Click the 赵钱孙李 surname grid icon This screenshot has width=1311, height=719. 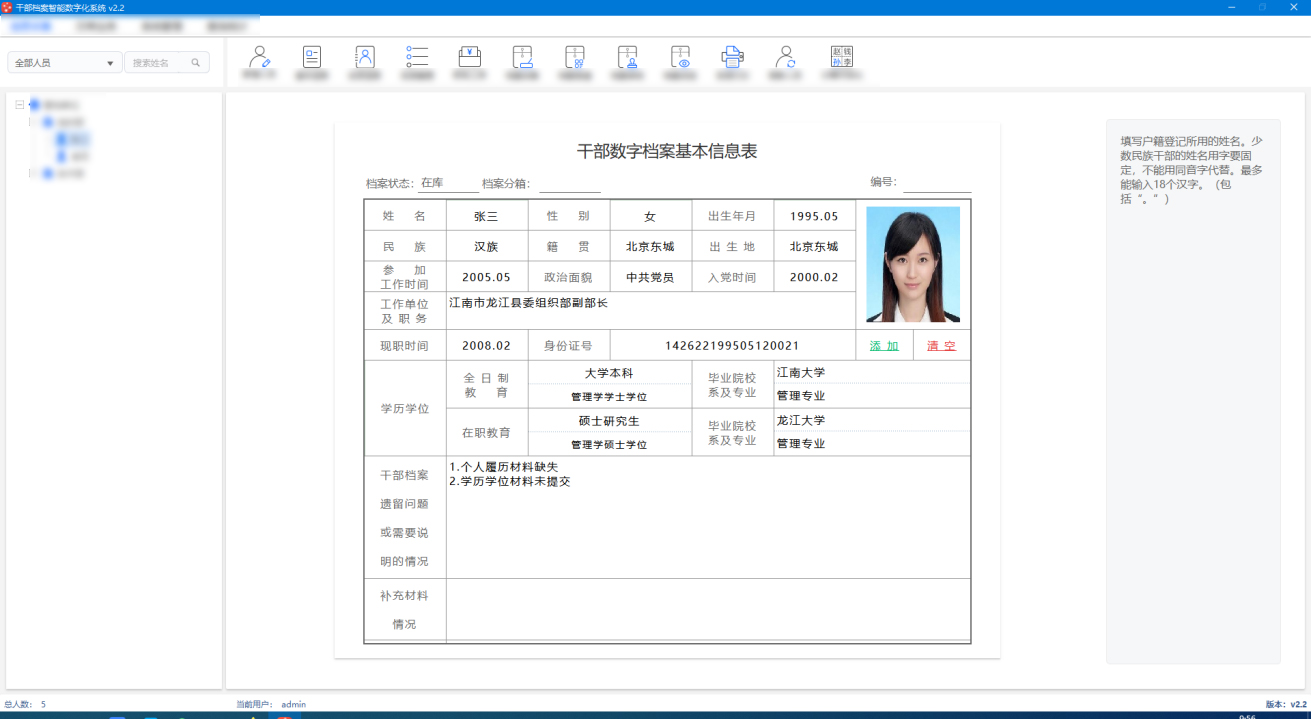point(842,57)
